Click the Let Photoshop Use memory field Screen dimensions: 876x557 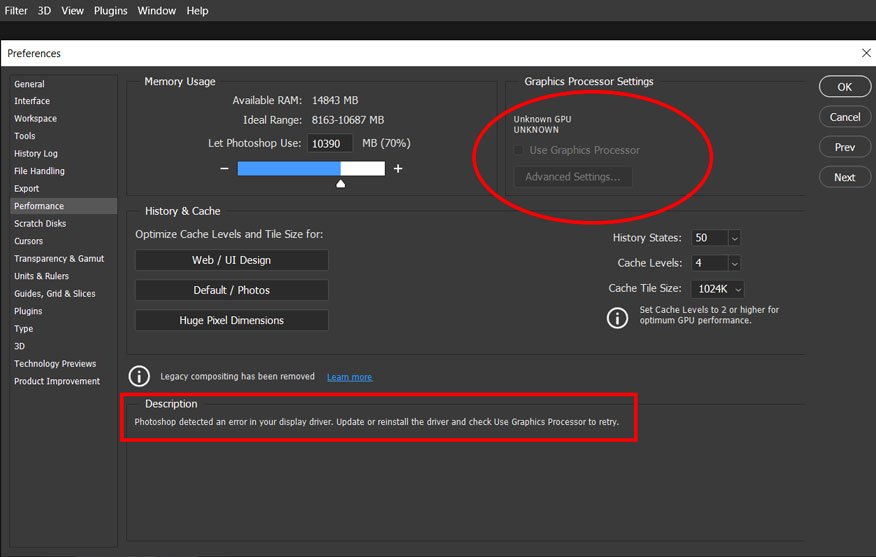point(330,144)
